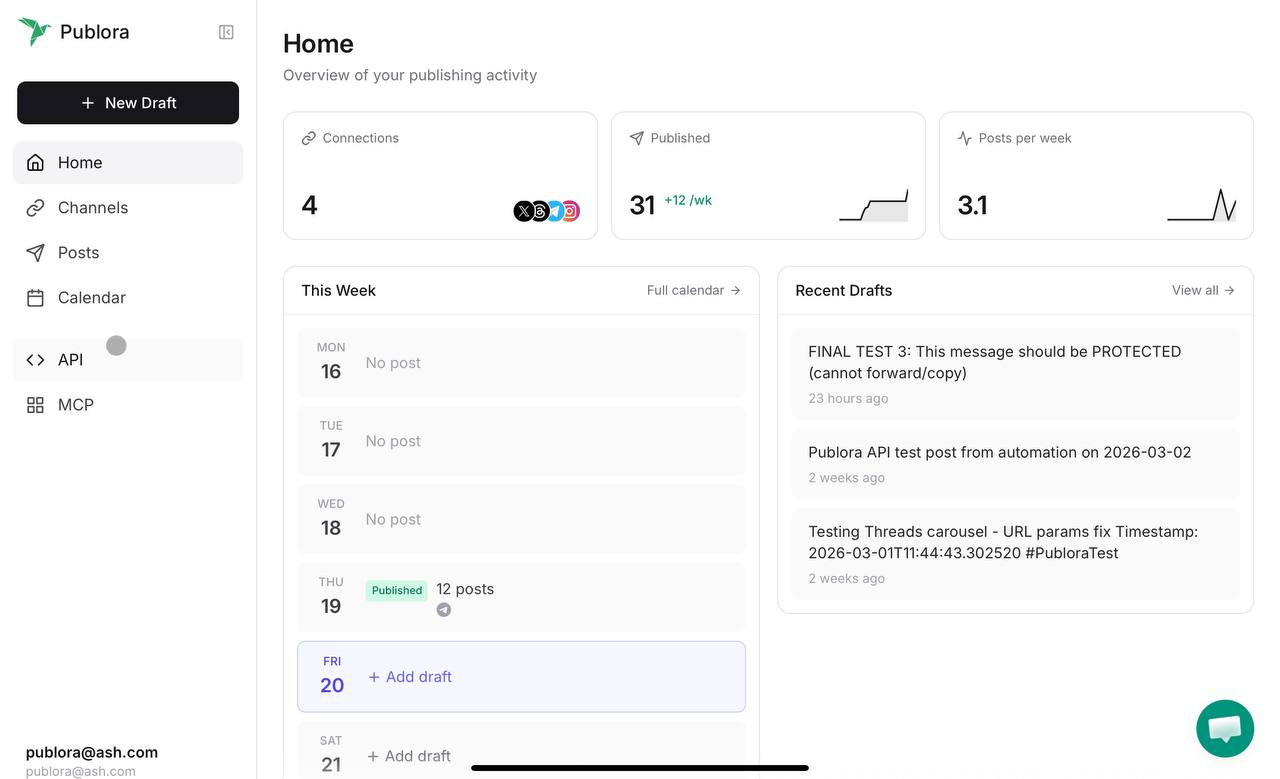The height and width of the screenshot is (779, 1280).
Task: Open the support chat bubble
Action: (x=1225, y=729)
